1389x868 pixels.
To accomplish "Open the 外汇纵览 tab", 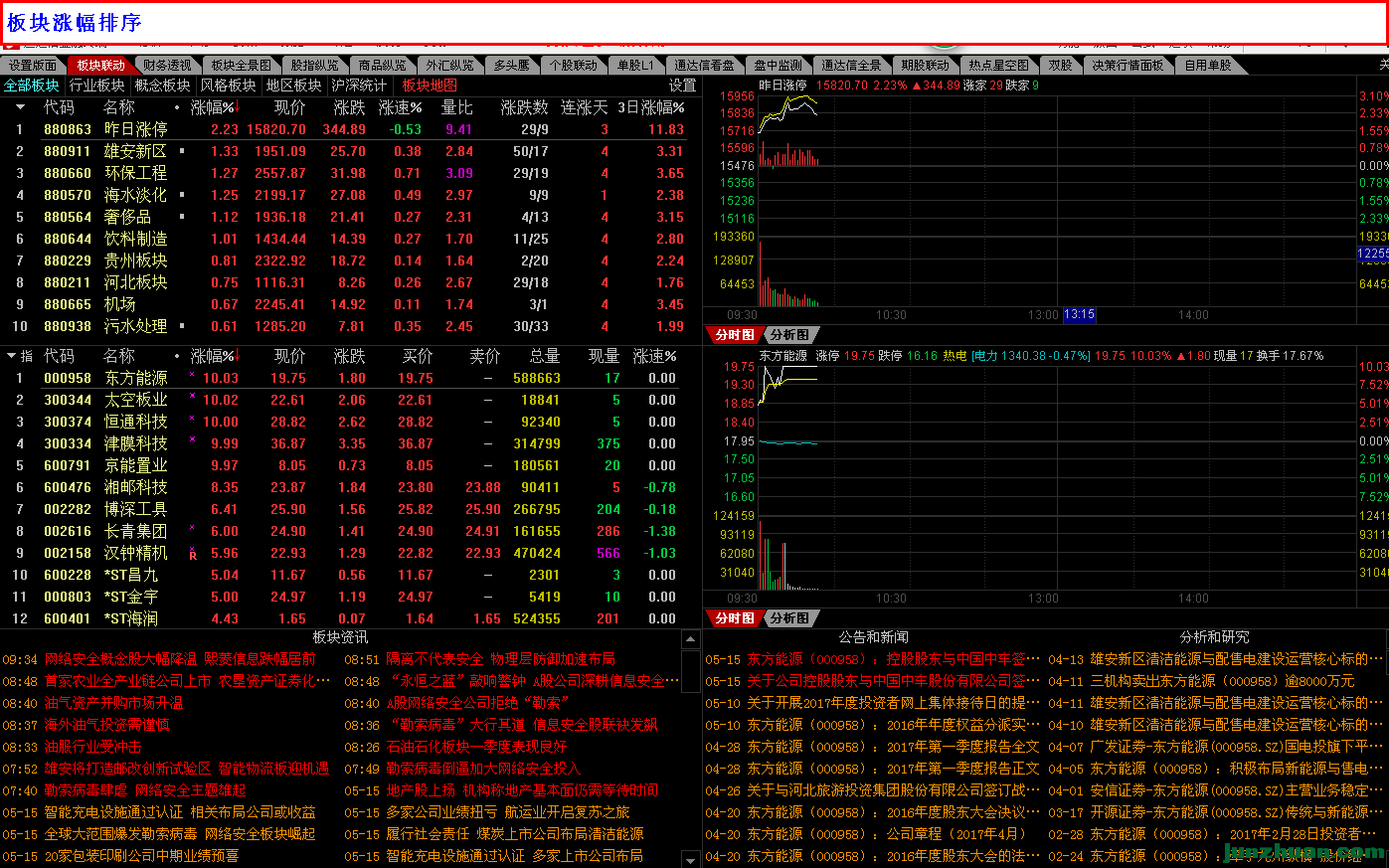I will coord(449,65).
